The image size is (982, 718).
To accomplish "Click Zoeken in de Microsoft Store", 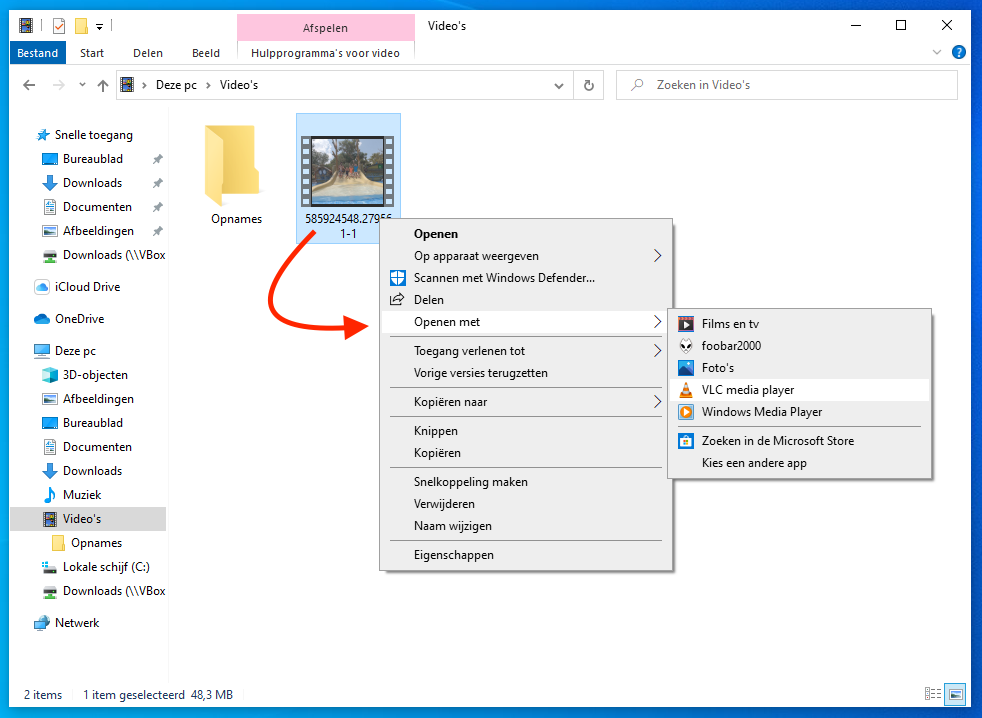I will 777,441.
